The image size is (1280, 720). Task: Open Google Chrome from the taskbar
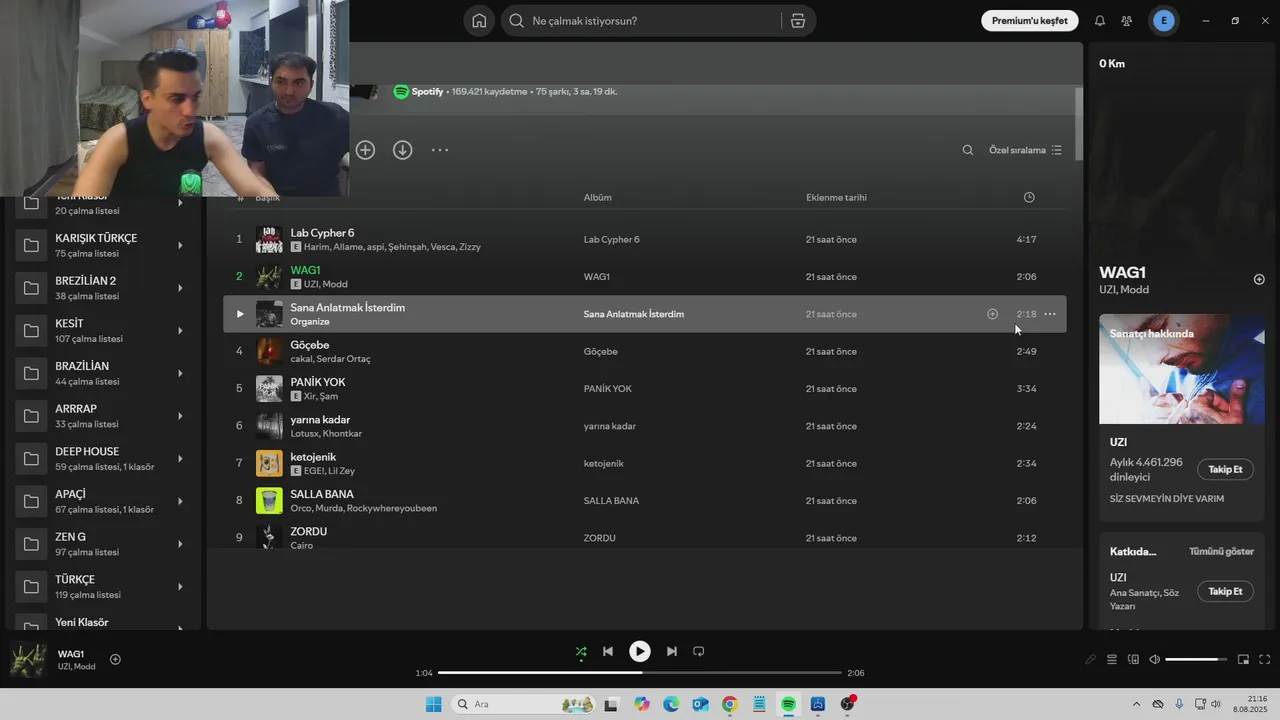(729, 705)
